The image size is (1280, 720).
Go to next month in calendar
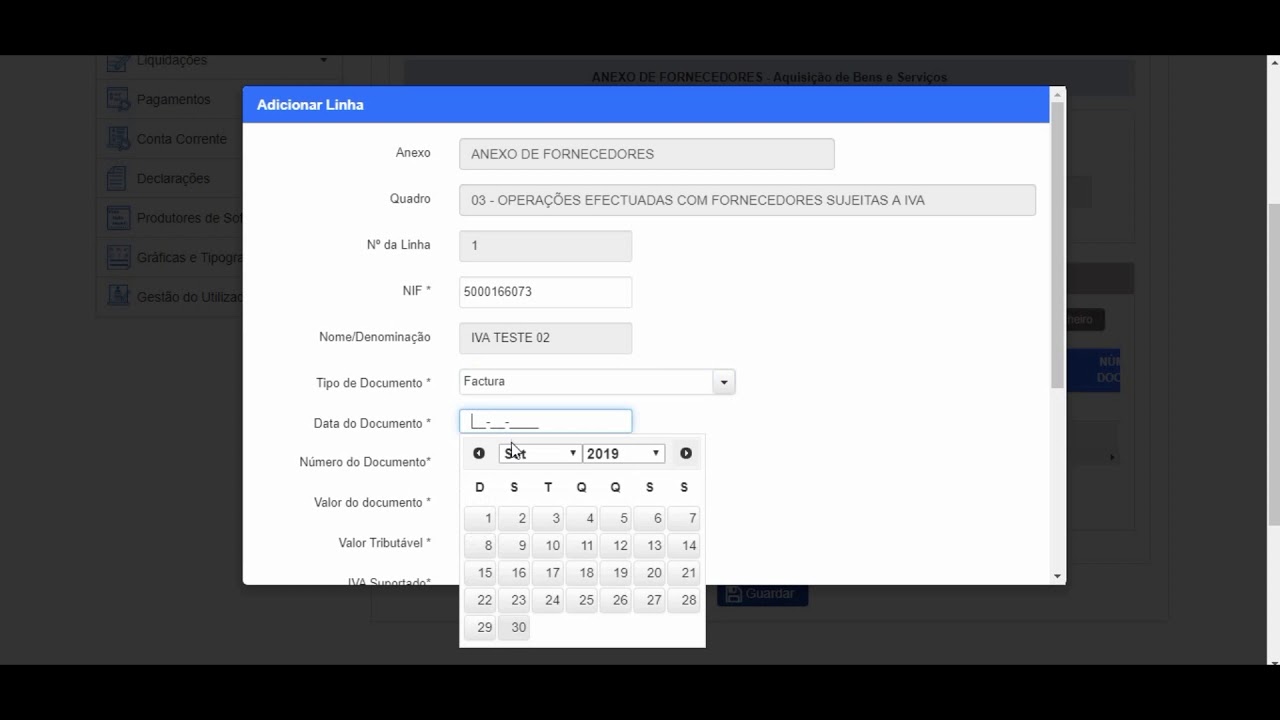click(x=686, y=453)
